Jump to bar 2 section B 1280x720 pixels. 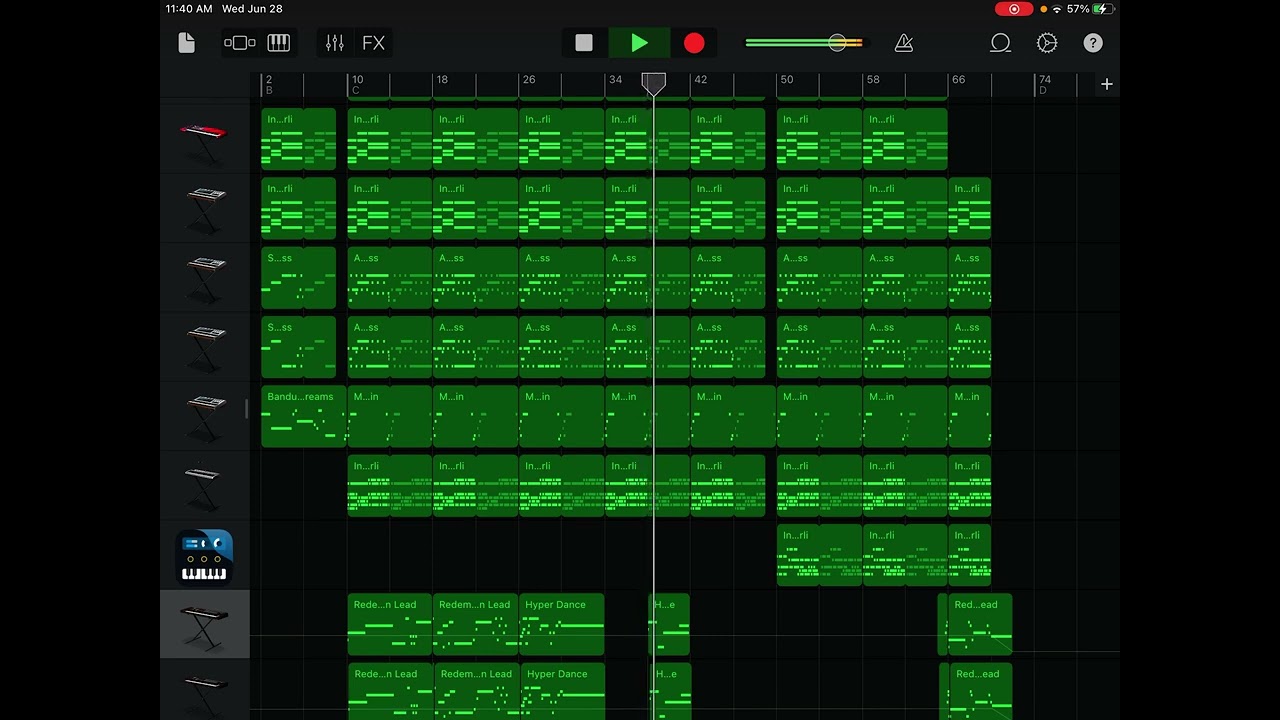[269, 84]
